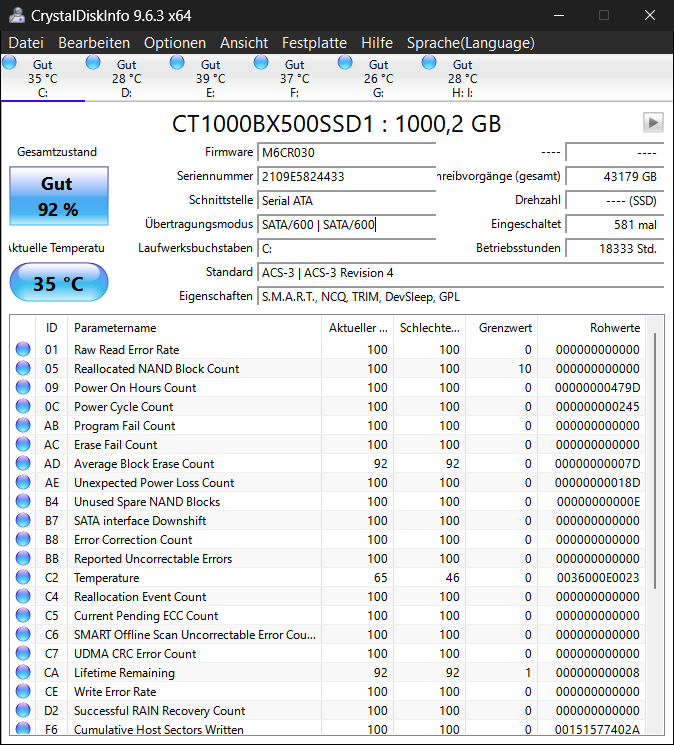This screenshot has width=674, height=745.
Task: Click status orb for drive G: tab
Action: click(345, 62)
